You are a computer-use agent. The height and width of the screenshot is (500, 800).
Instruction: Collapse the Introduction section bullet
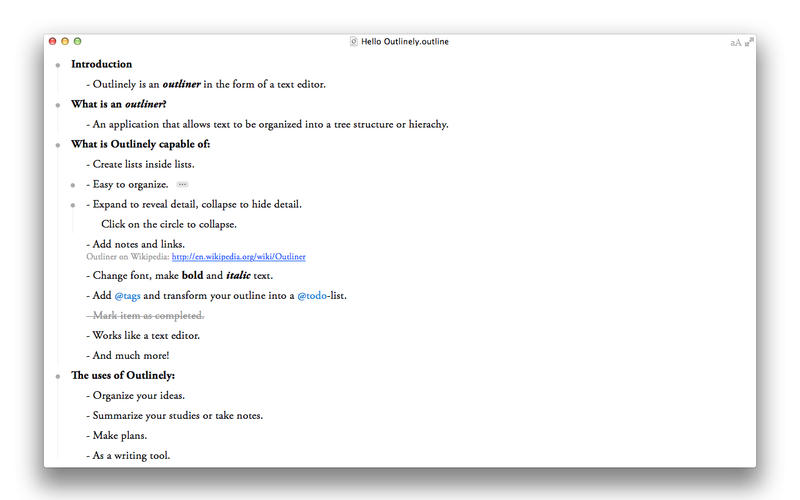tap(58, 65)
